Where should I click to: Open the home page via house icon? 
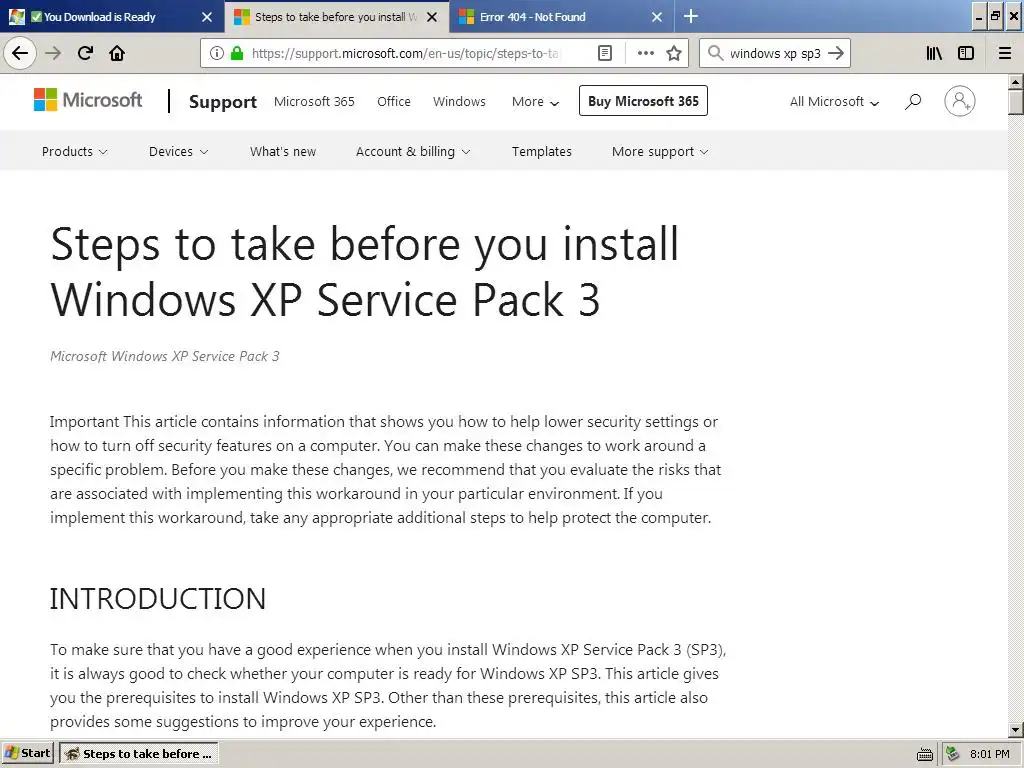[117, 54]
